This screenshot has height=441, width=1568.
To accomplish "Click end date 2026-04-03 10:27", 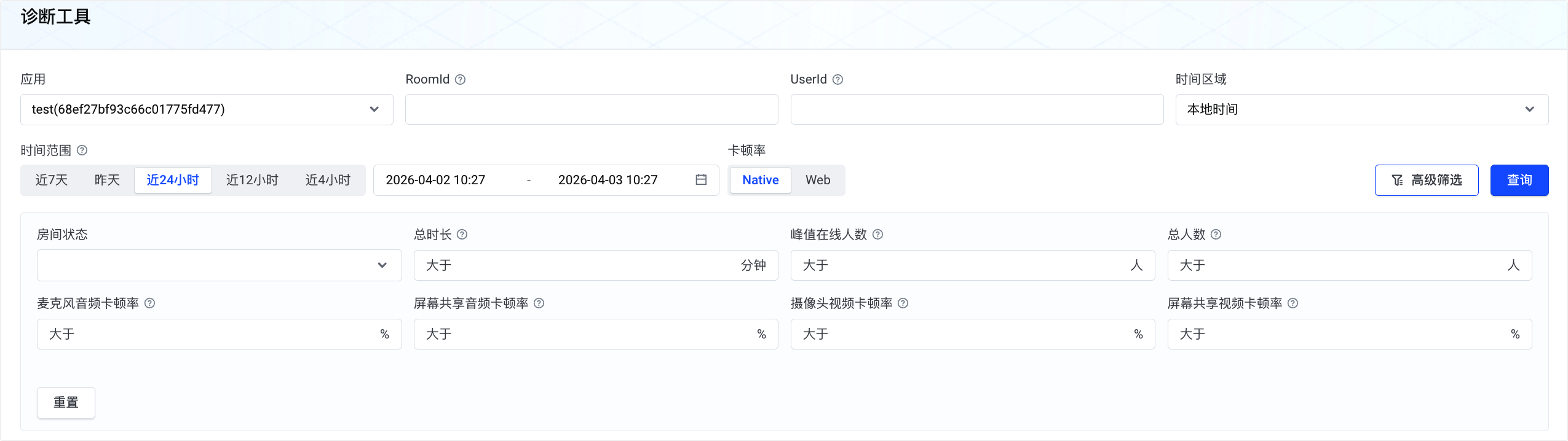I will [x=608, y=180].
